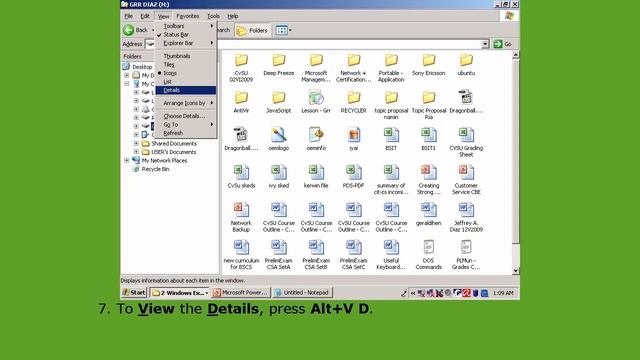Image resolution: width=640 pixels, height=360 pixels.
Task: Open the Tools menu
Action: pyautogui.click(x=213, y=16)
